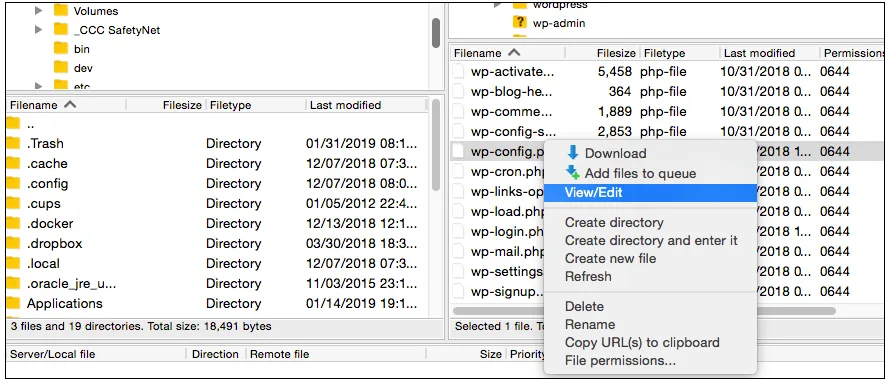Open File permissions... dialog

pyautogui.click(x=620, y=361)
